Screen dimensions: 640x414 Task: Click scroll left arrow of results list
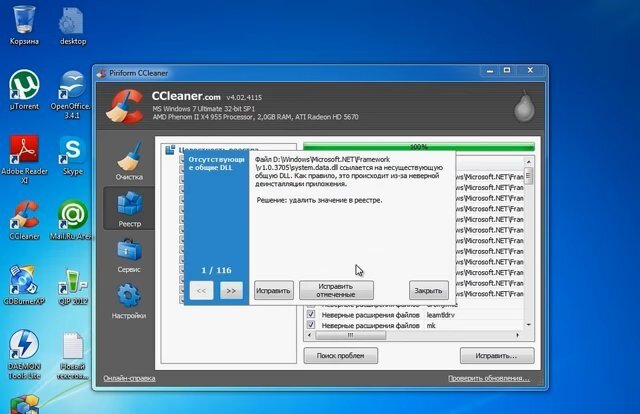[x=309, y=335]
